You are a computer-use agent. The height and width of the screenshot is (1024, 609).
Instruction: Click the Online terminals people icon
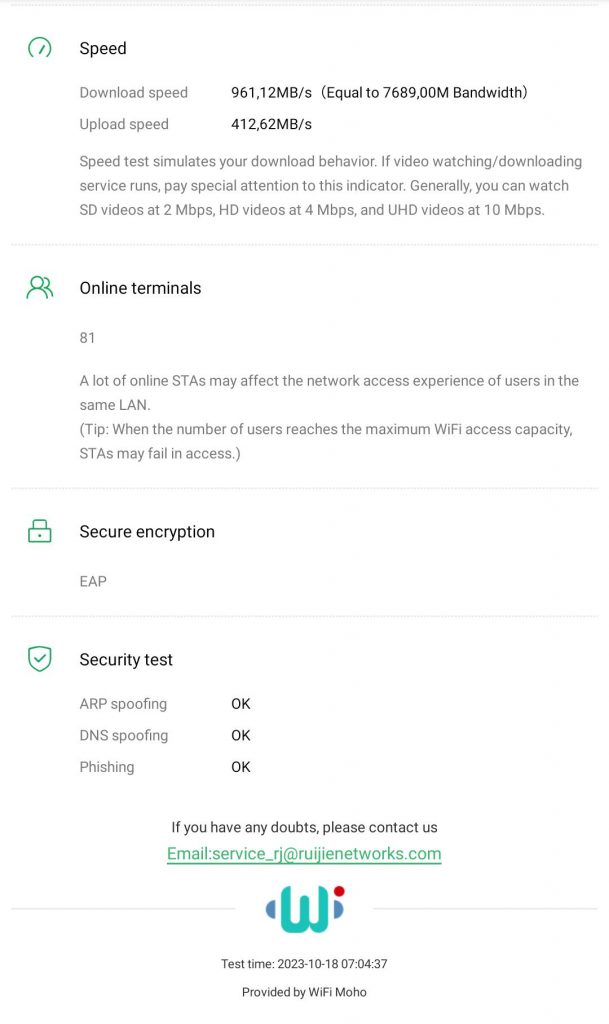click(x=39, y=288)
